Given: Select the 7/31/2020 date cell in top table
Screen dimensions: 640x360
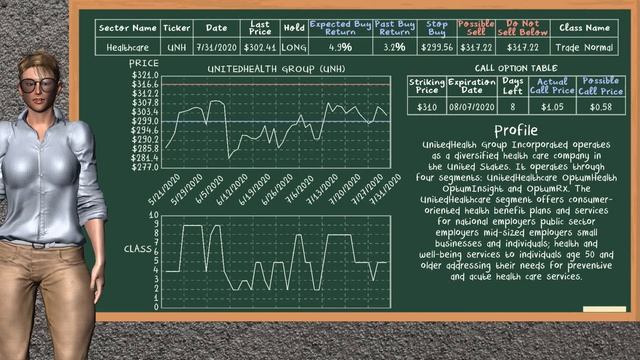Looking at the screenshot, I should point(216,47).
